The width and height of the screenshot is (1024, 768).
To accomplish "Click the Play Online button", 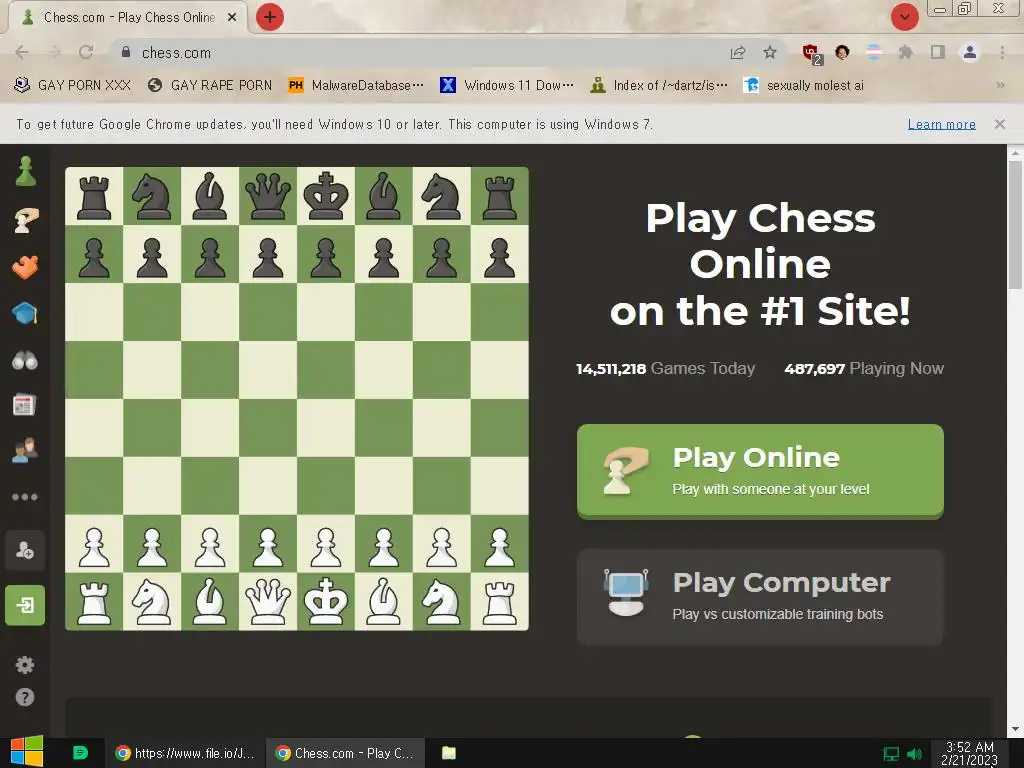I will [760, 472].
